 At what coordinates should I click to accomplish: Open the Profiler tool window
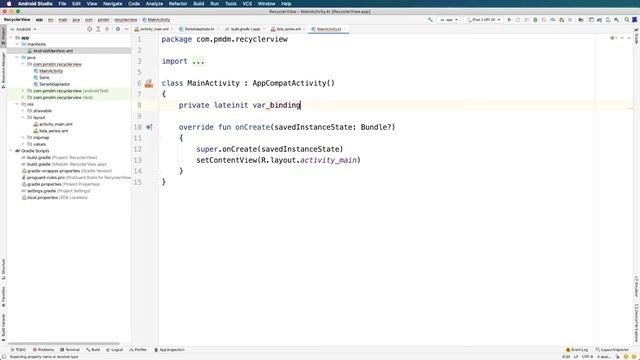point(138,350)
